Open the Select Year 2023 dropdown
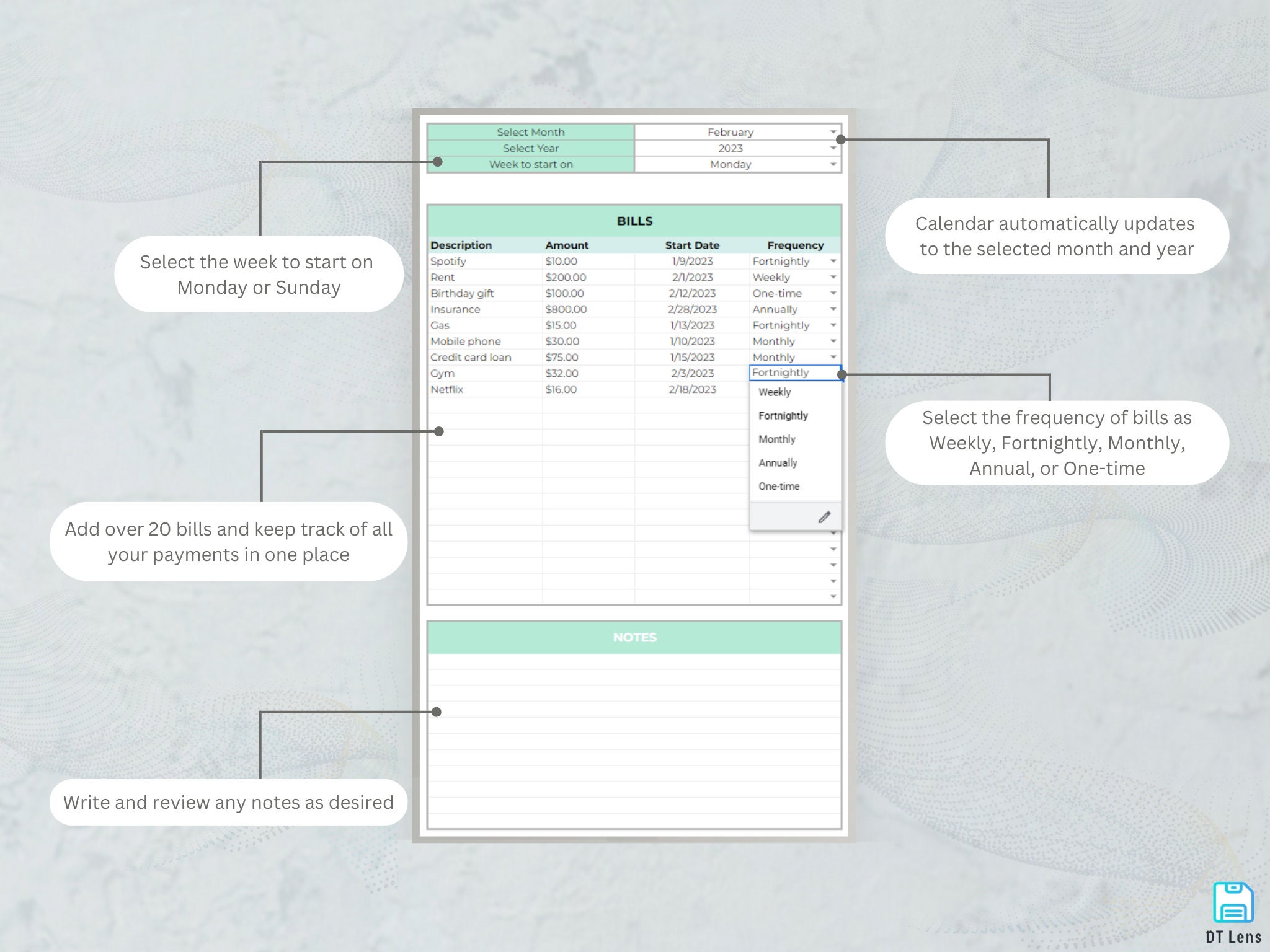 coord(833,148)
